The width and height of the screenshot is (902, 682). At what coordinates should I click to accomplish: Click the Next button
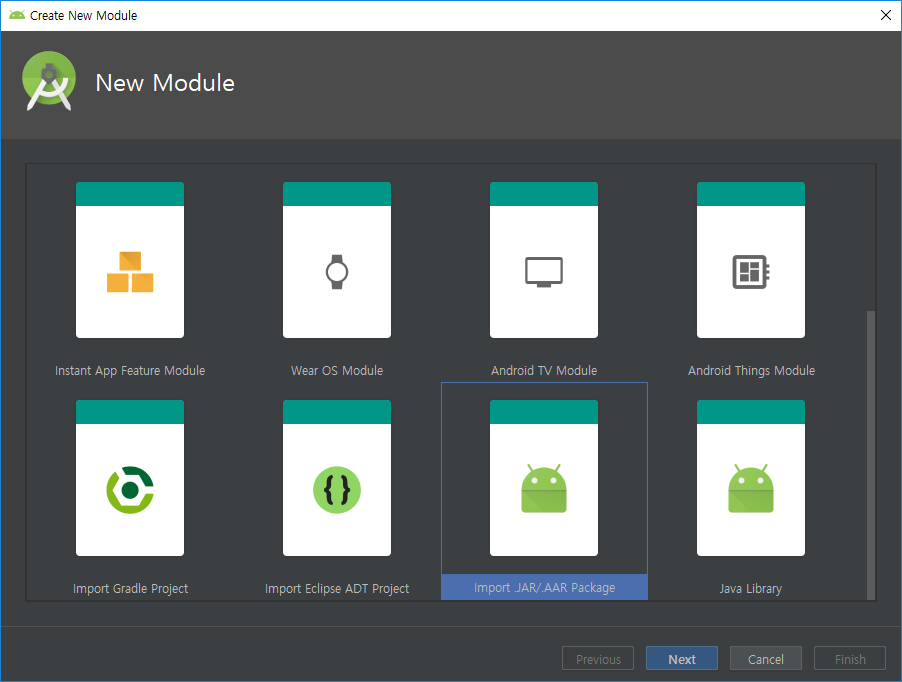pyautogui.click(x=682, y=659)
